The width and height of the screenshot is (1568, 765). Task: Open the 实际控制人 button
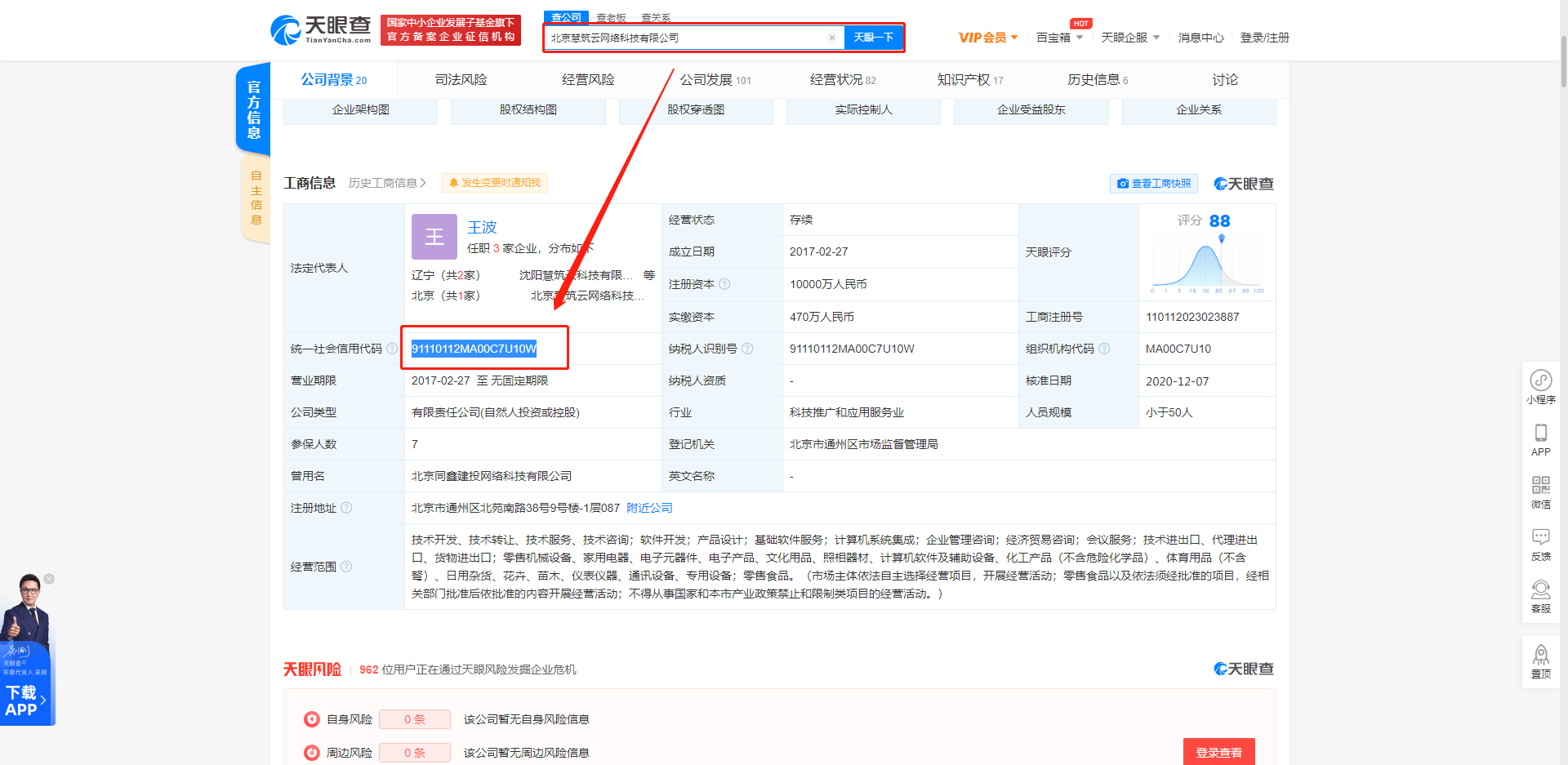pos(863,110)
